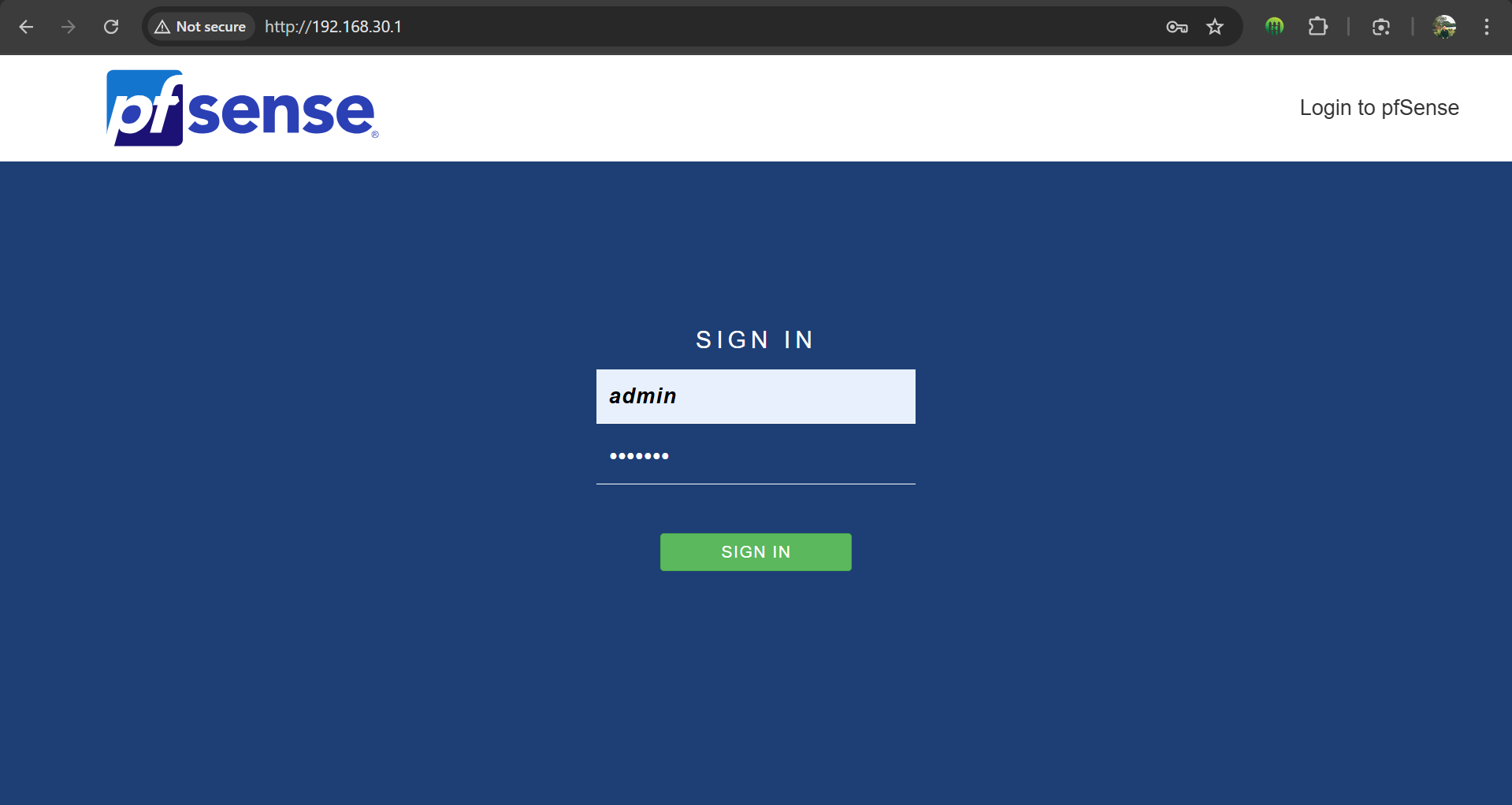Click the SIGN IN heading above the form
This screenshot has width=1512, height=805.
click(x=755, y=339)
